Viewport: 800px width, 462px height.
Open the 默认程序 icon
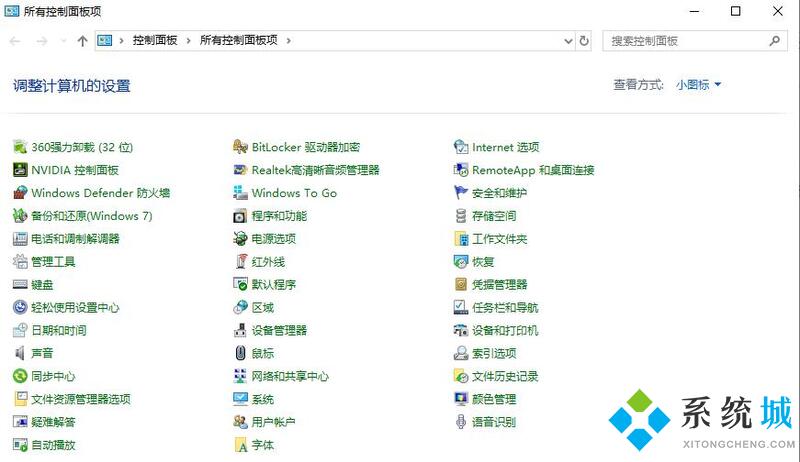coord(240,285)
